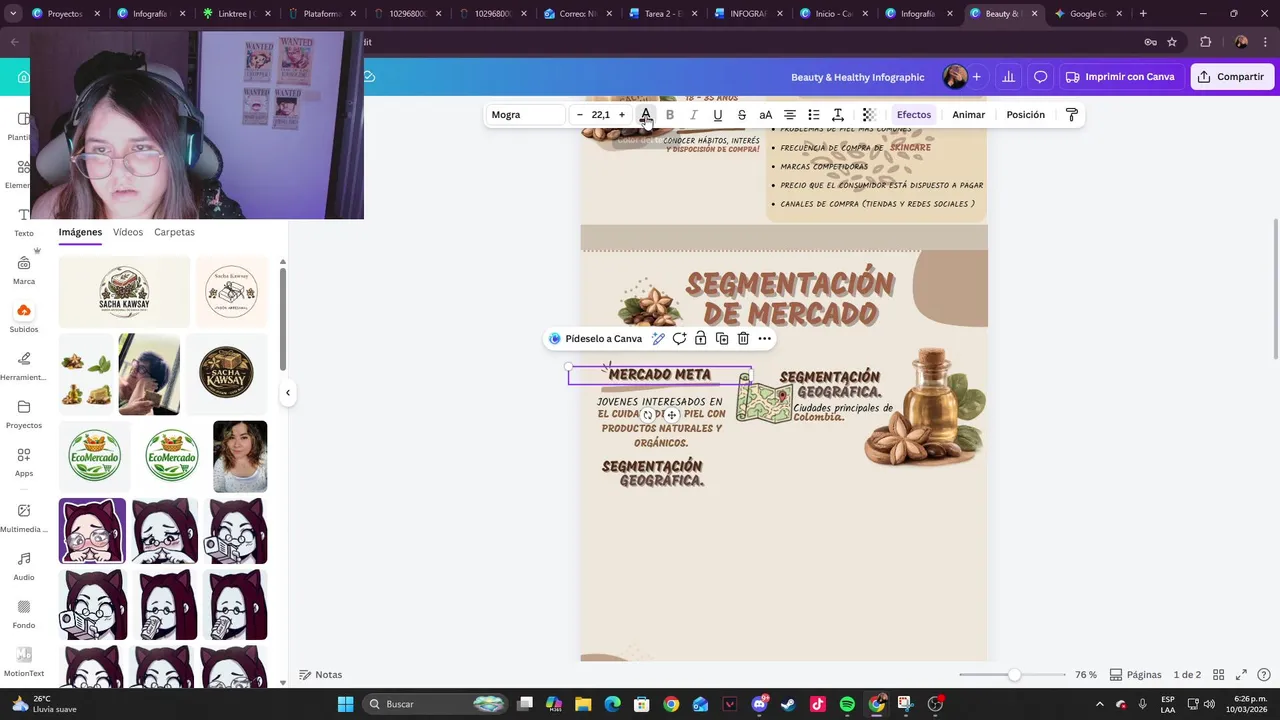Bookmark this page with the star icon

[x=1172, y=42]
